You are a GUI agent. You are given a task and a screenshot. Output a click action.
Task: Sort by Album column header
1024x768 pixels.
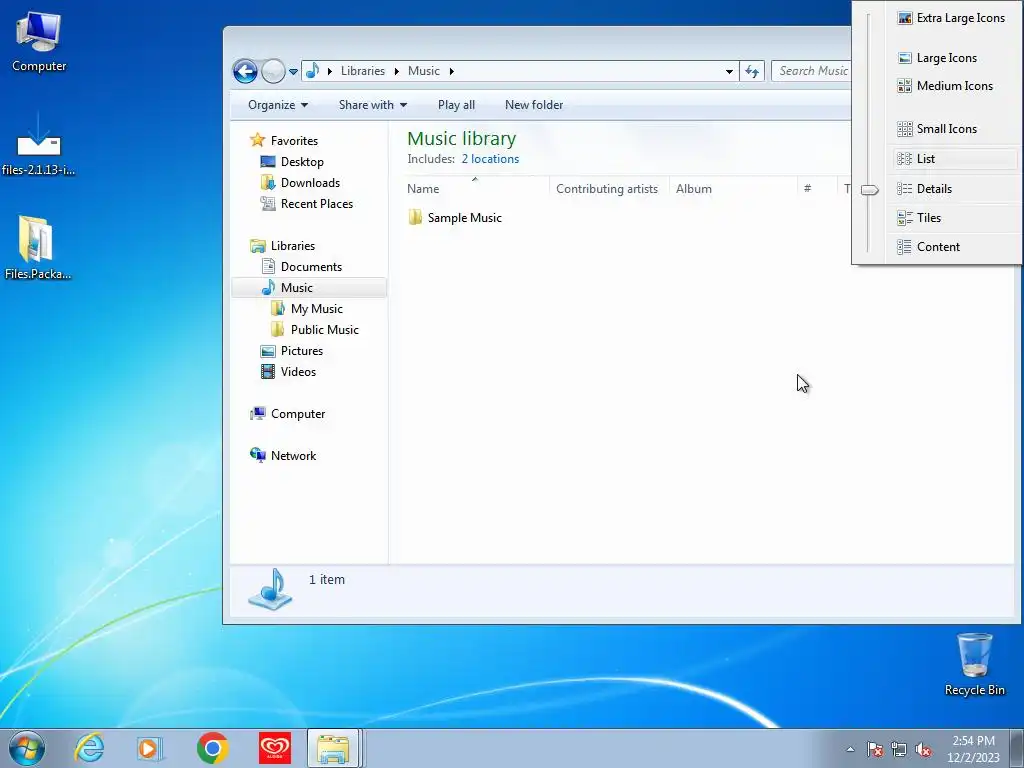click(x=733, y=189)
